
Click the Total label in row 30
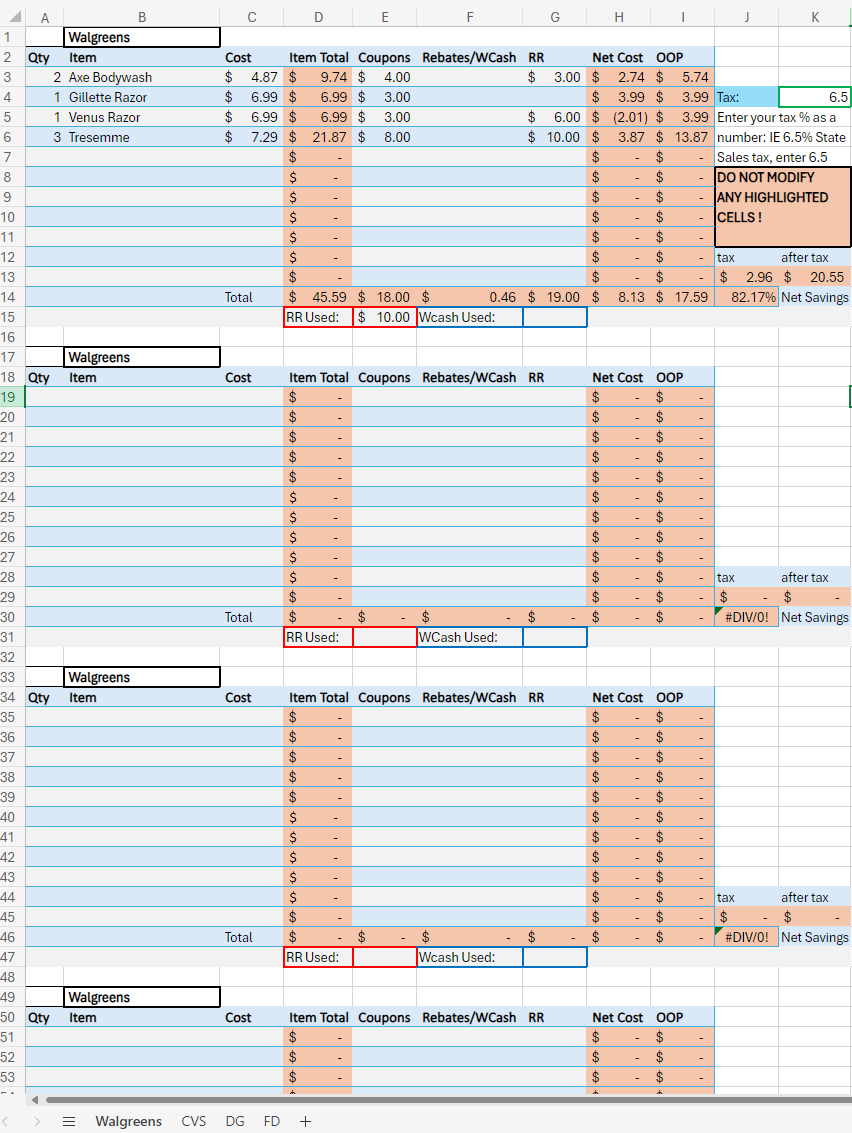(x=238, y=617)
